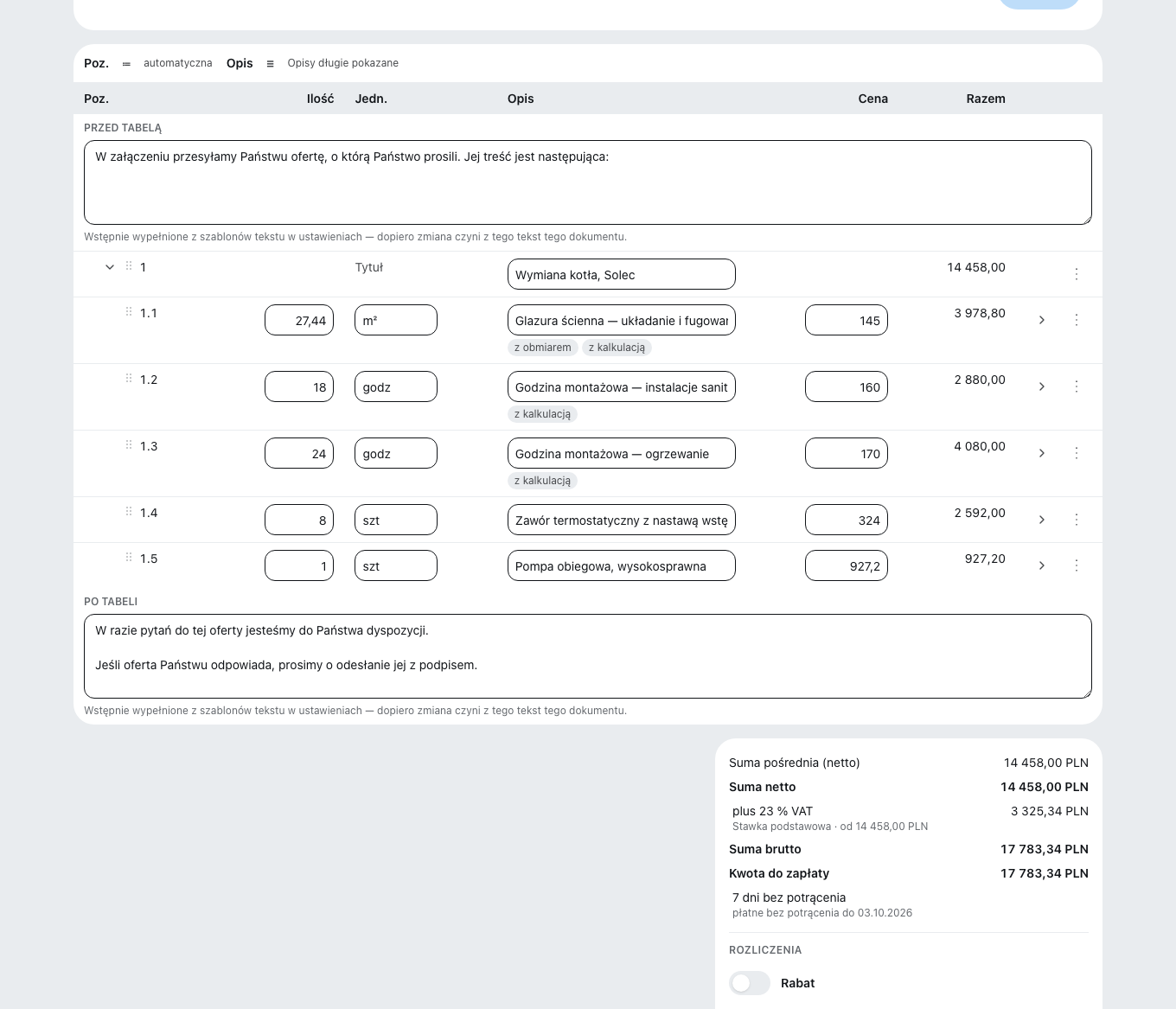Edit price 324 in row 1.4

(x=847, y=520)
